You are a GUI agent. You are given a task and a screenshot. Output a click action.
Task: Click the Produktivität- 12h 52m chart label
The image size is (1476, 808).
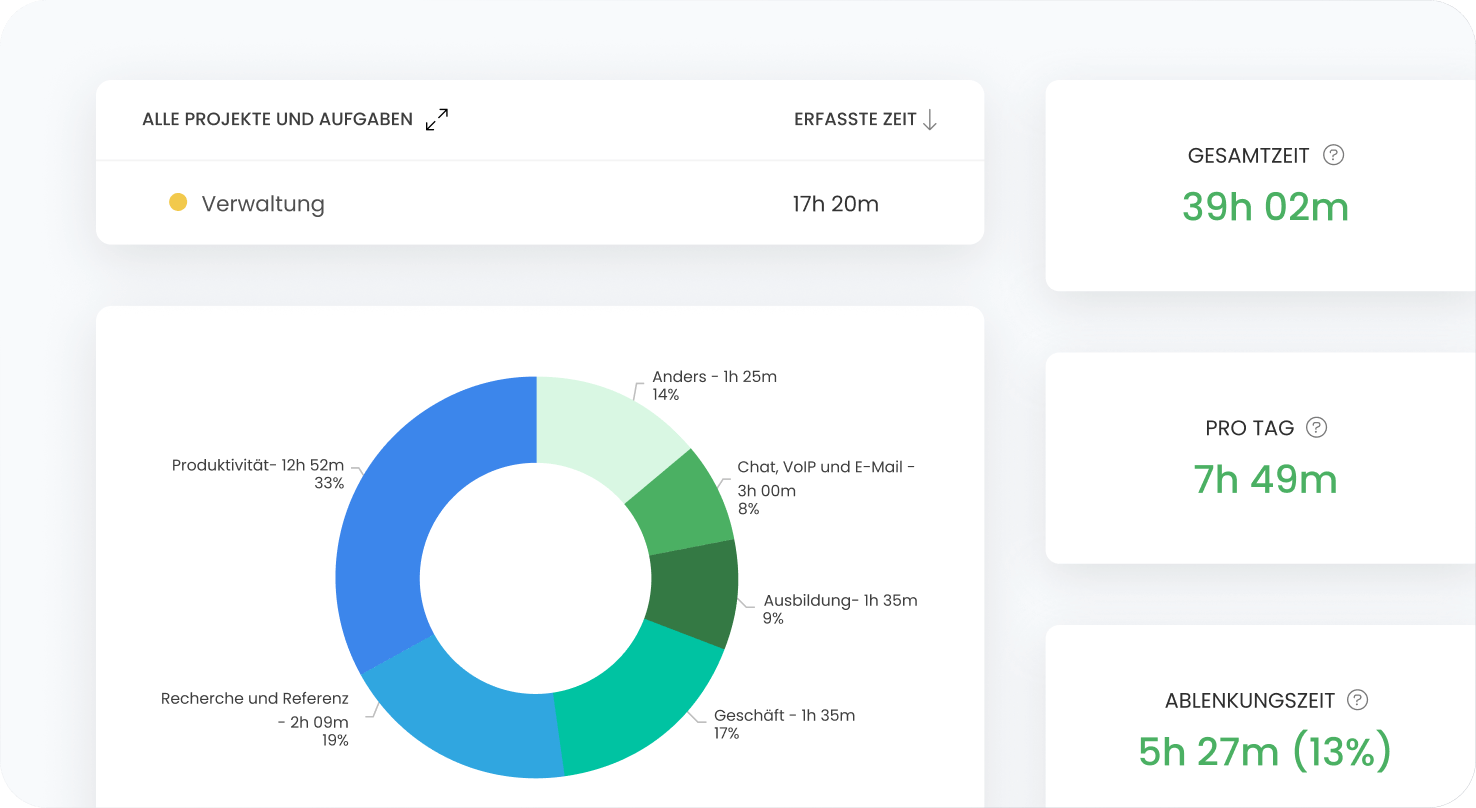(x=257, y=465)
